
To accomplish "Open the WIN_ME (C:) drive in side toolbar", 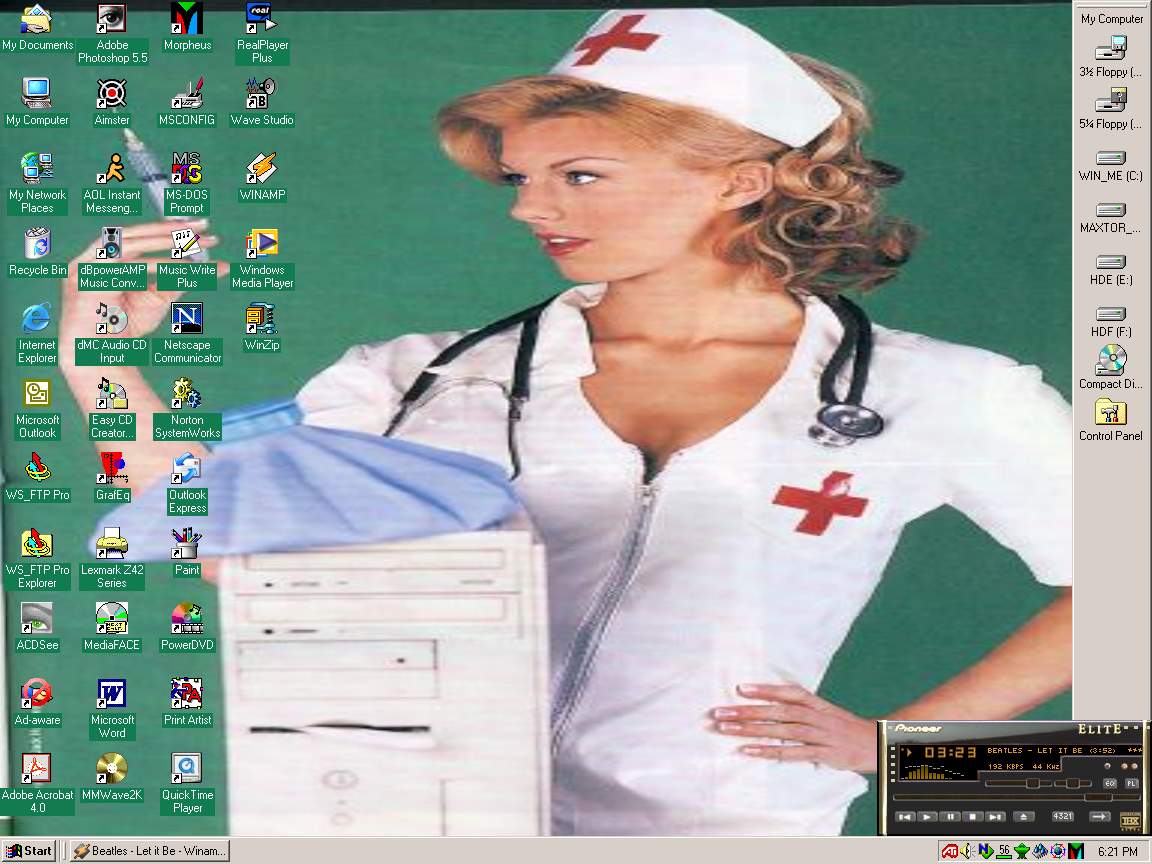I will click(1110, 166).
